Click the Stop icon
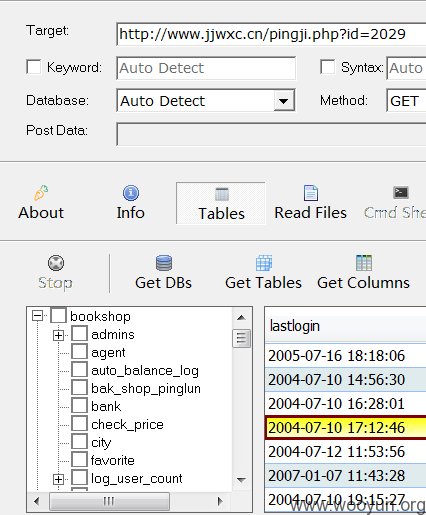426x515 pixels. coord(56,263)
